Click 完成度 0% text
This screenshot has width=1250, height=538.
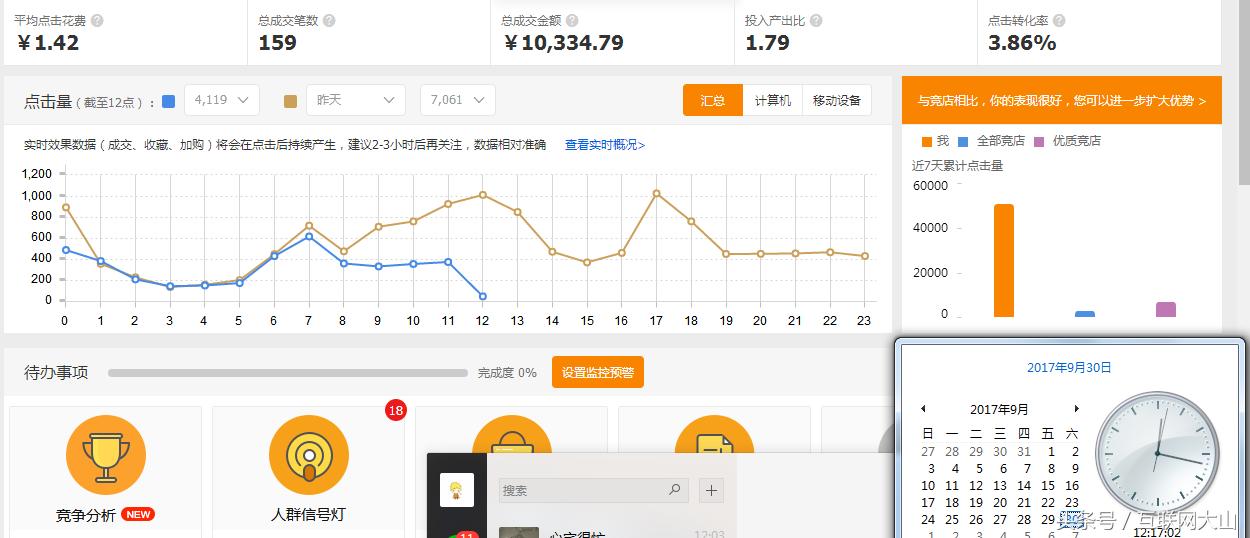tap(507, 373)
